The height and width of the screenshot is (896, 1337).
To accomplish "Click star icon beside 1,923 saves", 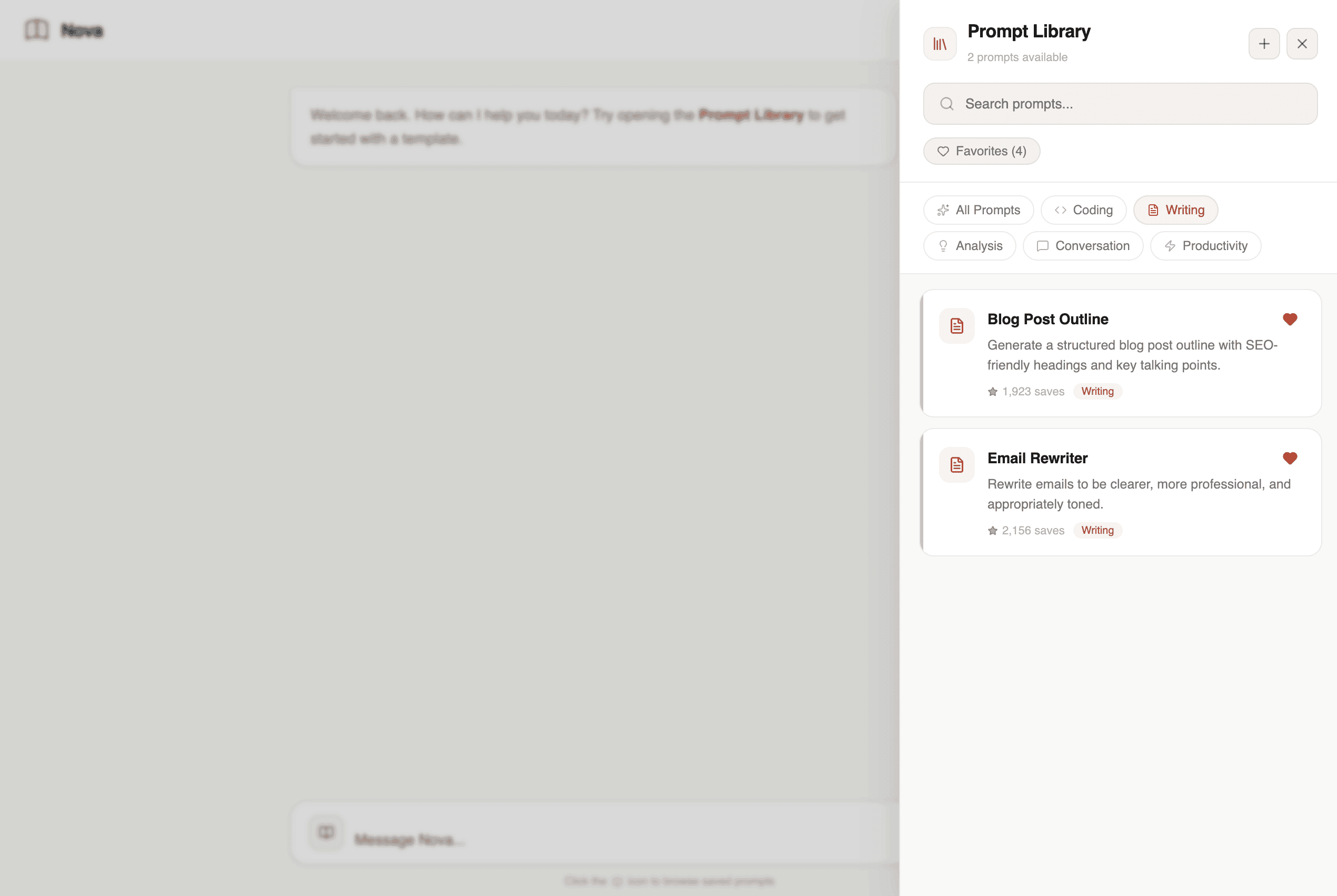I will click(x=992, y=392).
